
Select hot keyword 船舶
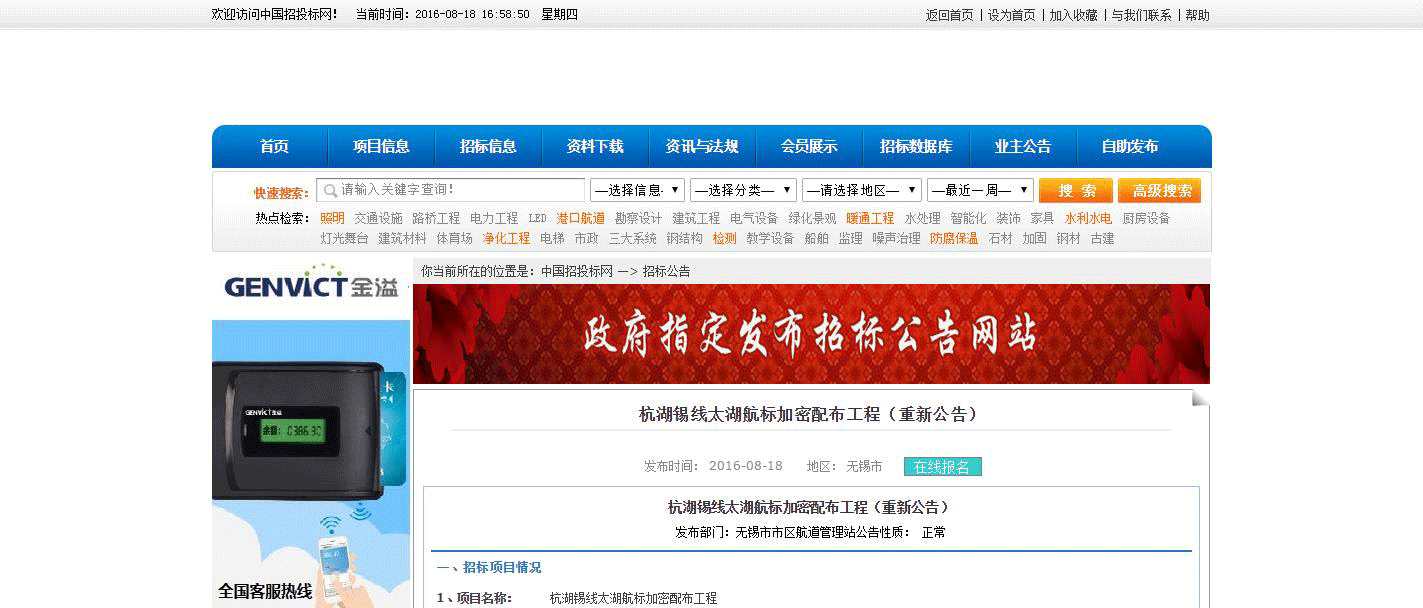pyautogui.click(x=816, y=238)
